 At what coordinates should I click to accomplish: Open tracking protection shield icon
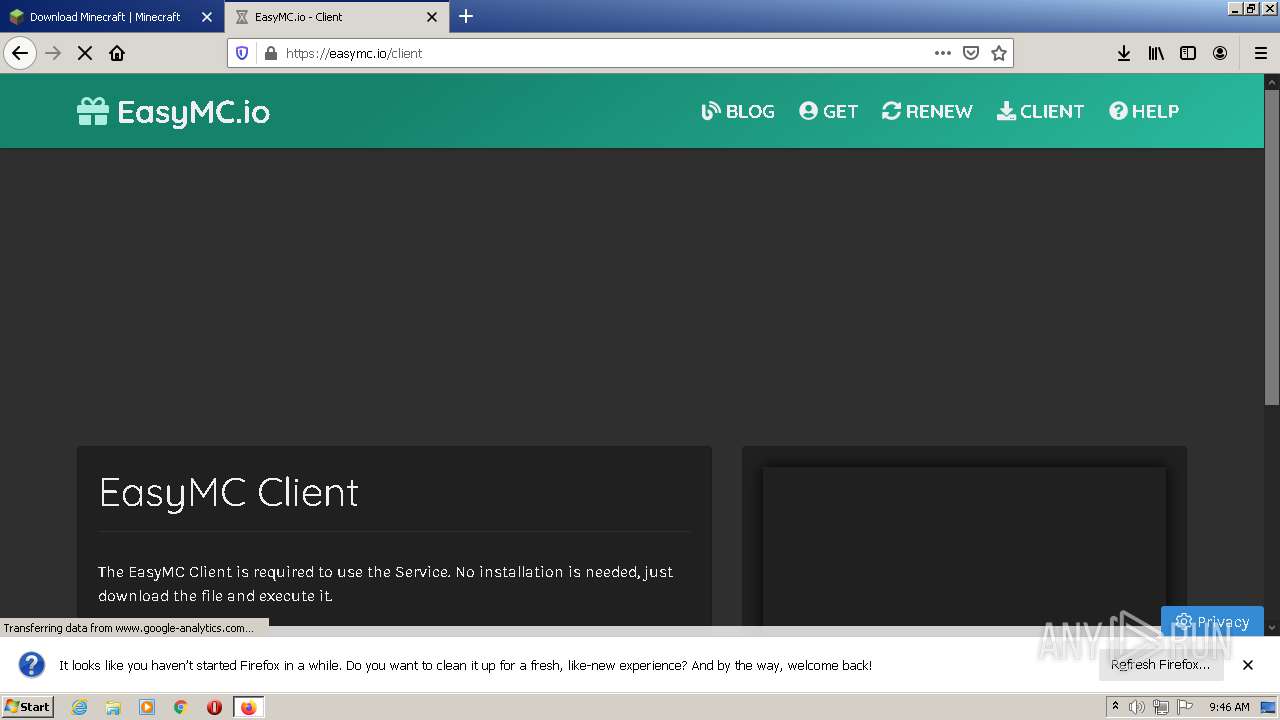(x=242, y=53)
